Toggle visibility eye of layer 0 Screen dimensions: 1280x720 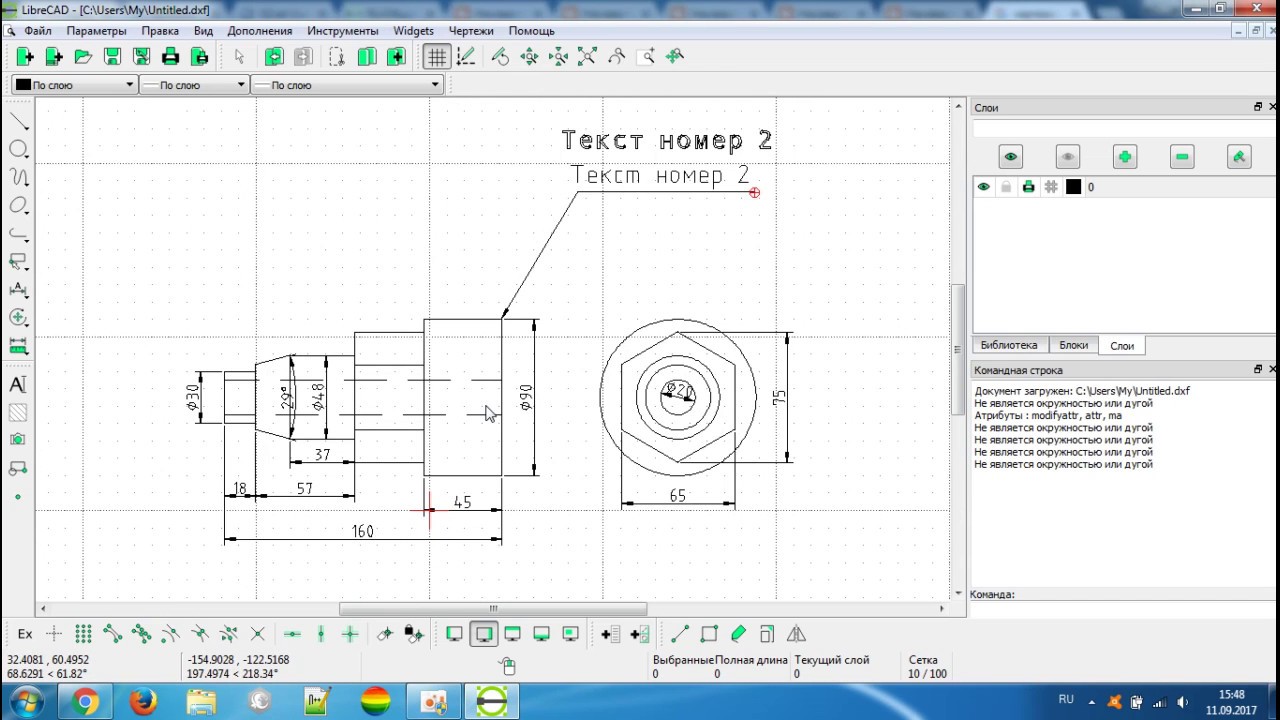[984, 187]
